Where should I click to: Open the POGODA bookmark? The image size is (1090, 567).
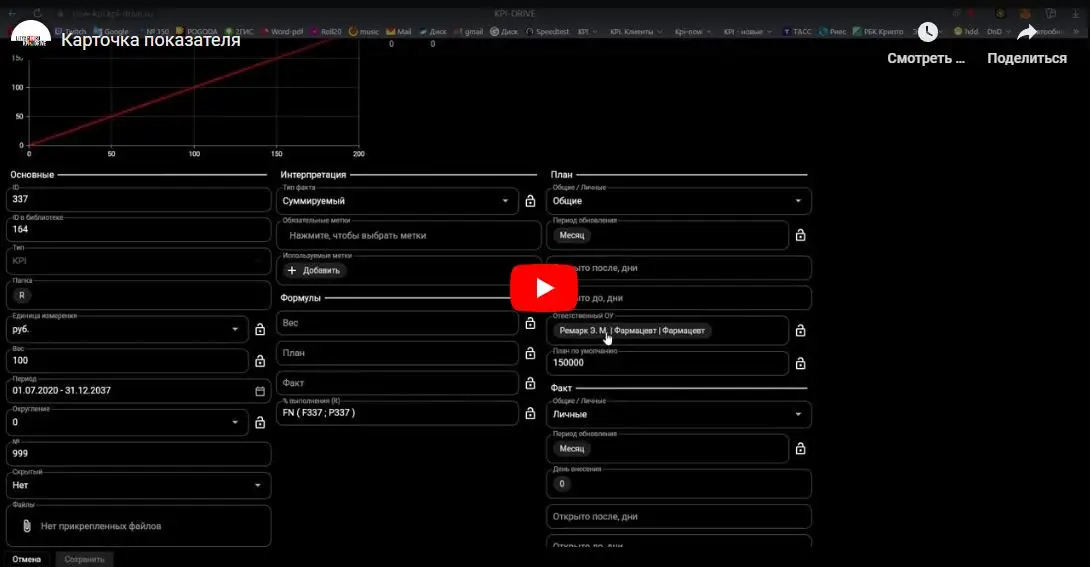[197, 32]
